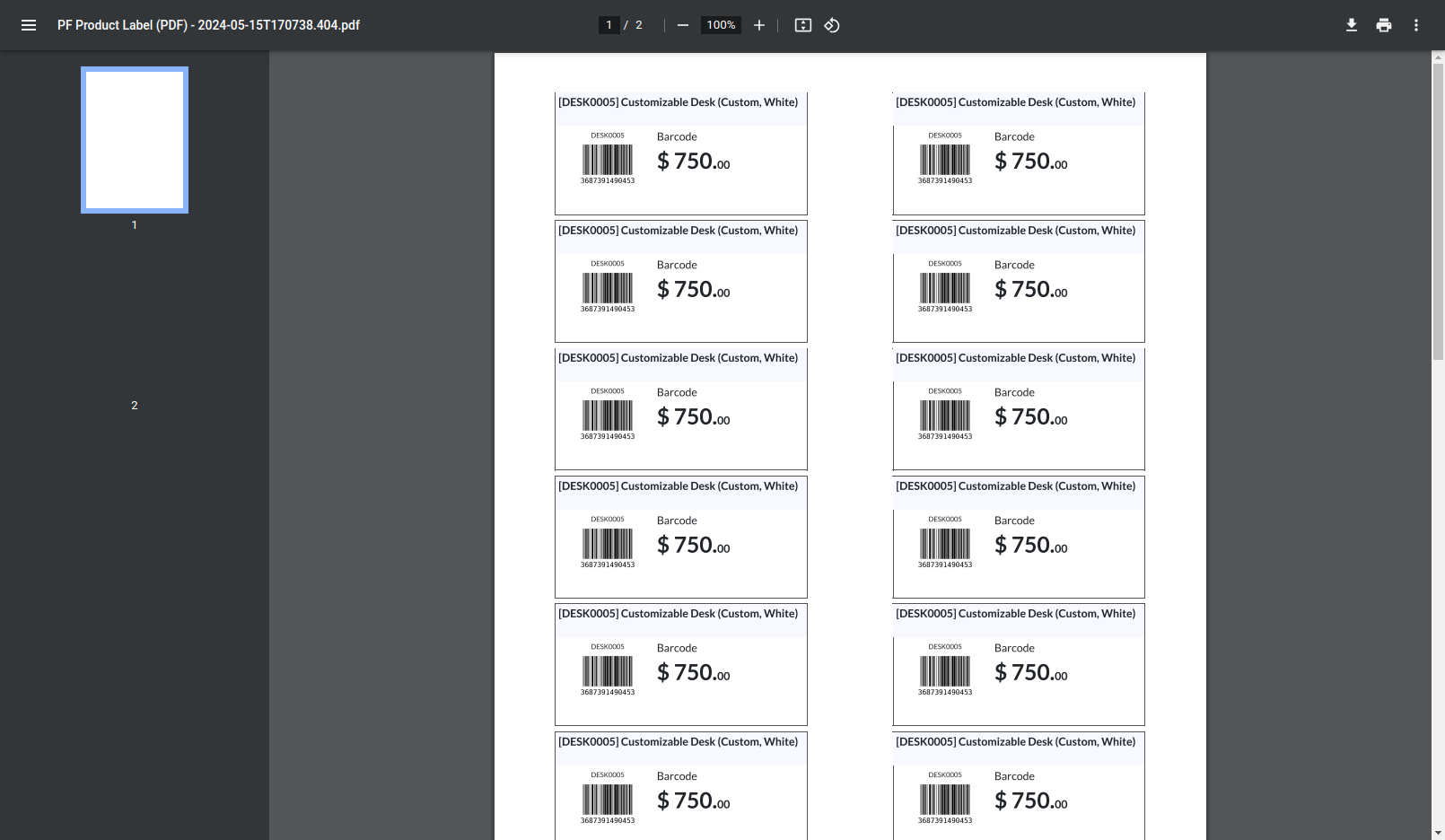Viewport: 1445px width, 840px height.
Task: Select the zoom percentage field
Action: click(x=720, y=24)
